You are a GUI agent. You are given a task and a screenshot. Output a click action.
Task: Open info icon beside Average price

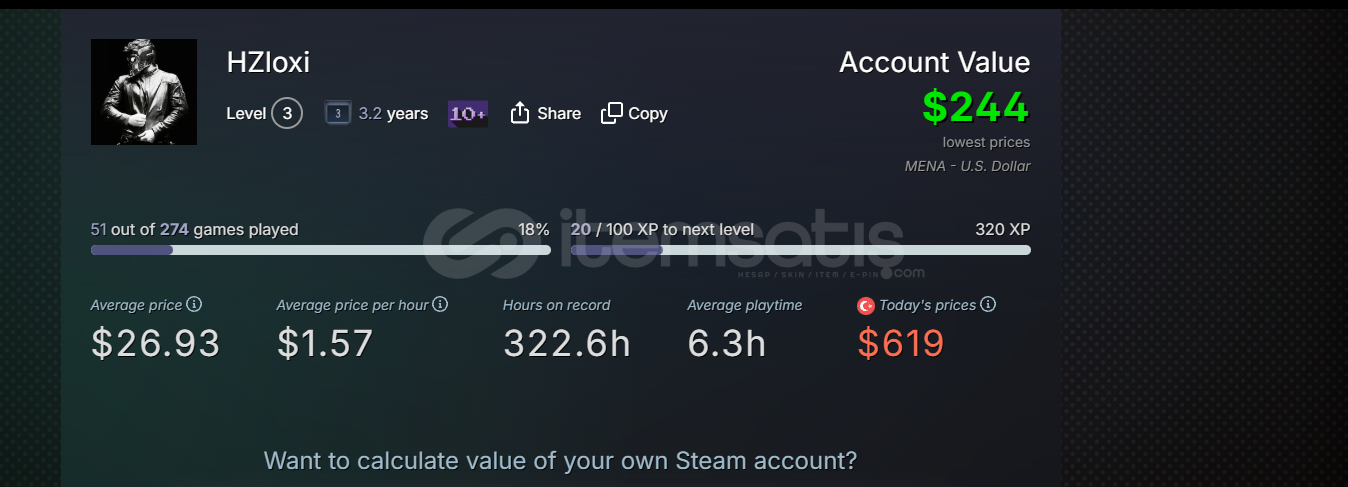pyautogui.click(x=195, y=304)
